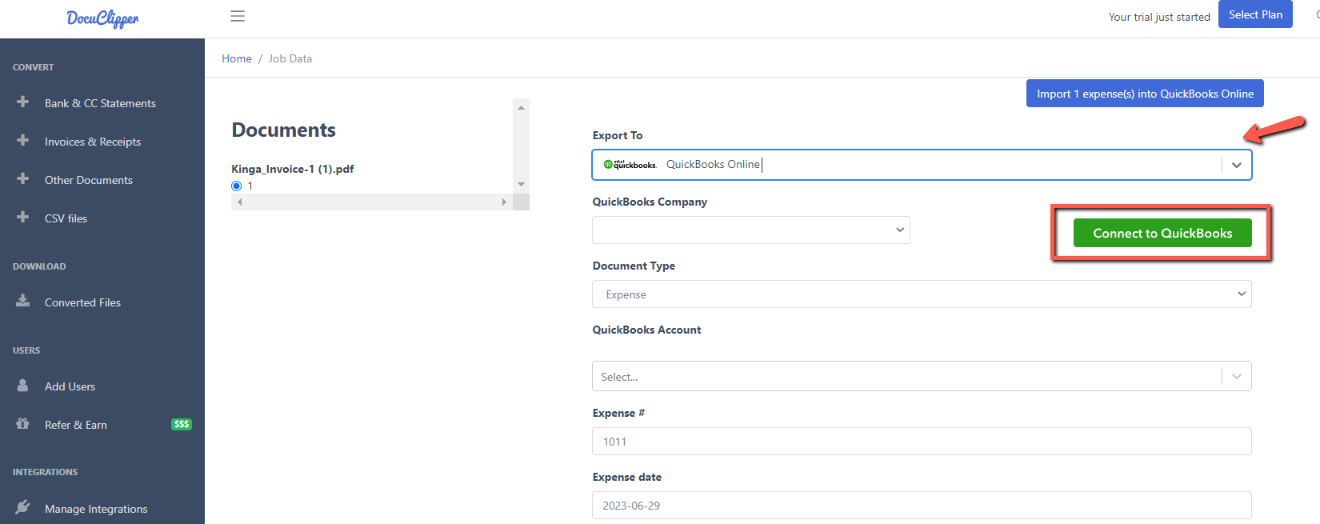The width and height of the screenshot is (1320, 524).
Task: Open the QuickBooks Company dropdown
Action: pyautogui.click(x=751, y=230)
